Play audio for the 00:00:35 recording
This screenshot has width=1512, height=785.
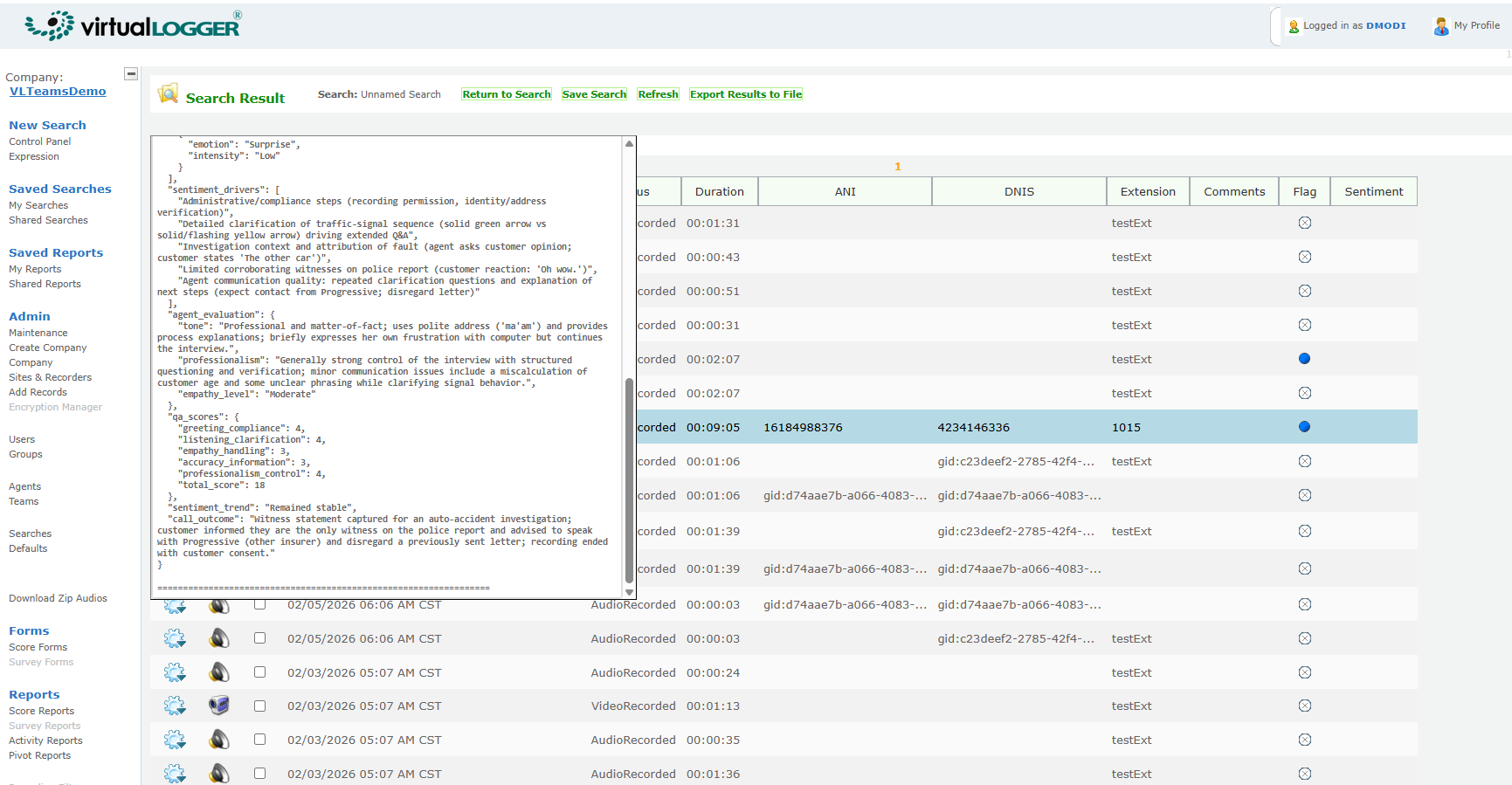(219, 740)
